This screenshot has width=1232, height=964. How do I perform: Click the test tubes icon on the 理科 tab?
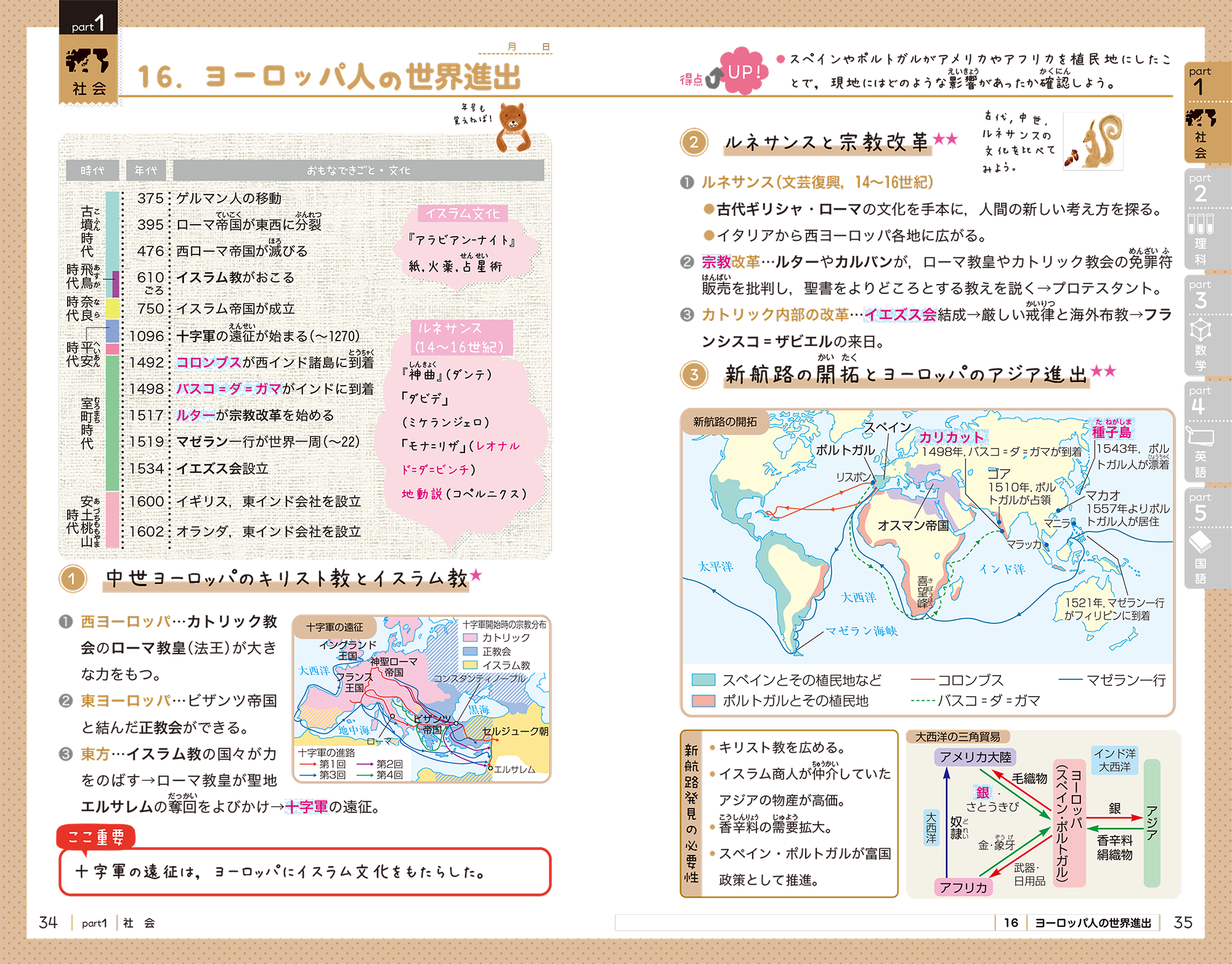click(x=1200, y=224)
